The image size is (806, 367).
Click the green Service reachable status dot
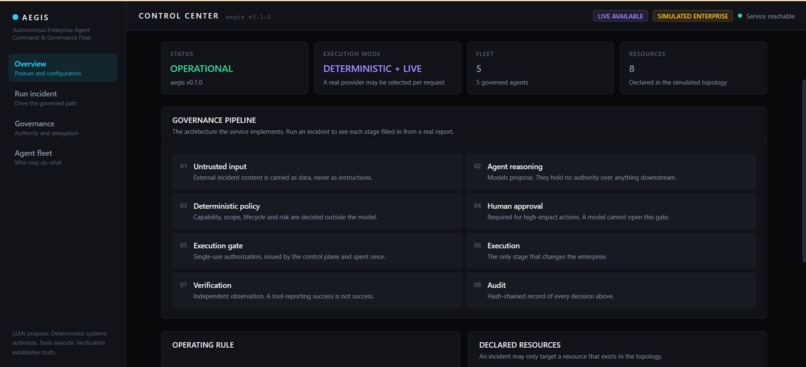pyautogui.click(x=740, y=16)
